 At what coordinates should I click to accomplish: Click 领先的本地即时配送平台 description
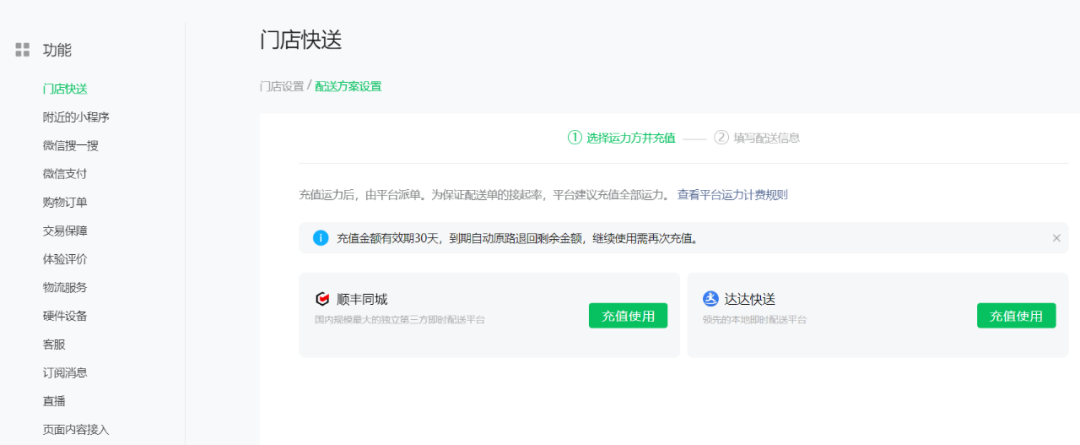[x=754, y=320]
